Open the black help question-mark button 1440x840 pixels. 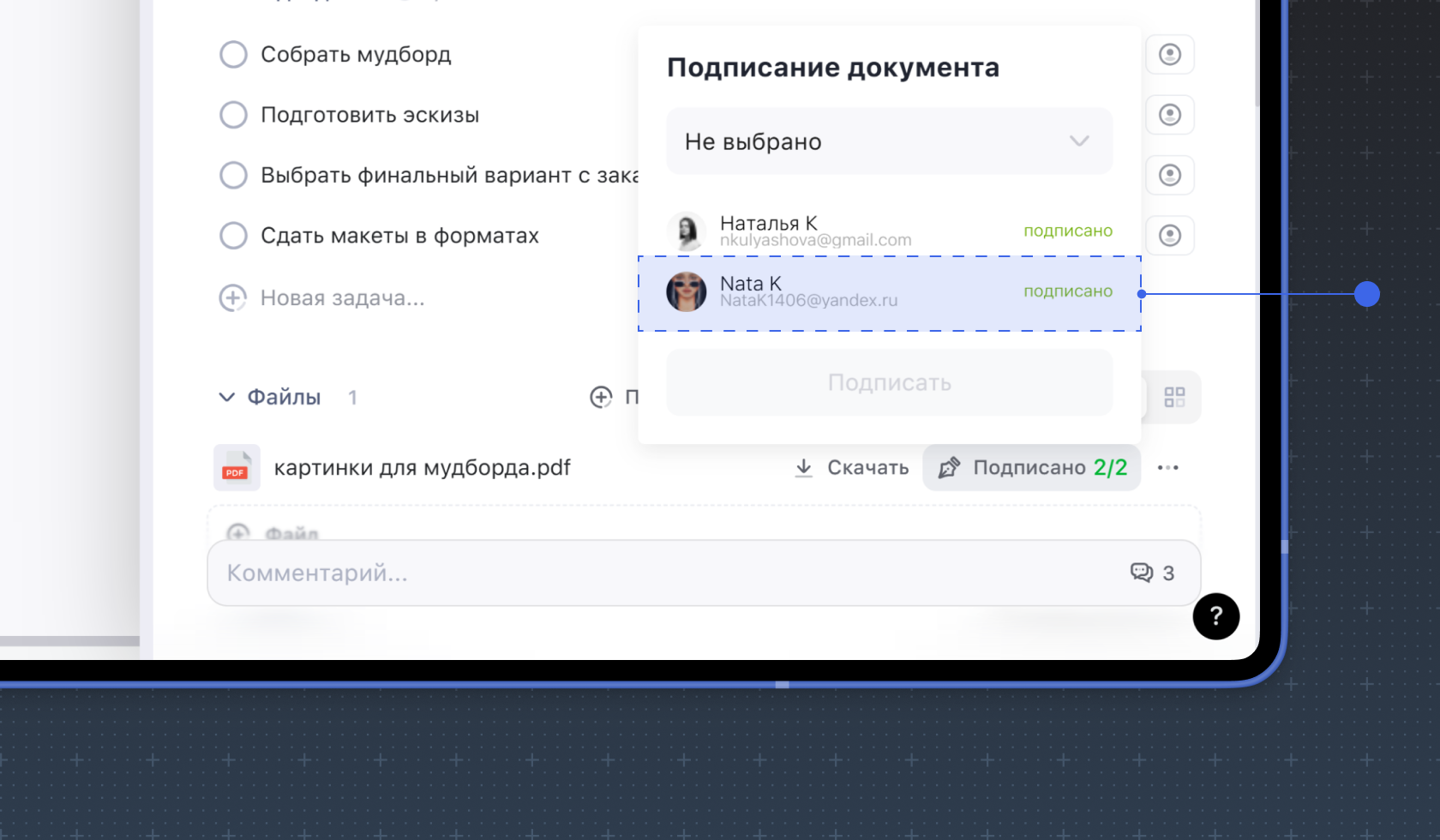tap(1215, 616)
